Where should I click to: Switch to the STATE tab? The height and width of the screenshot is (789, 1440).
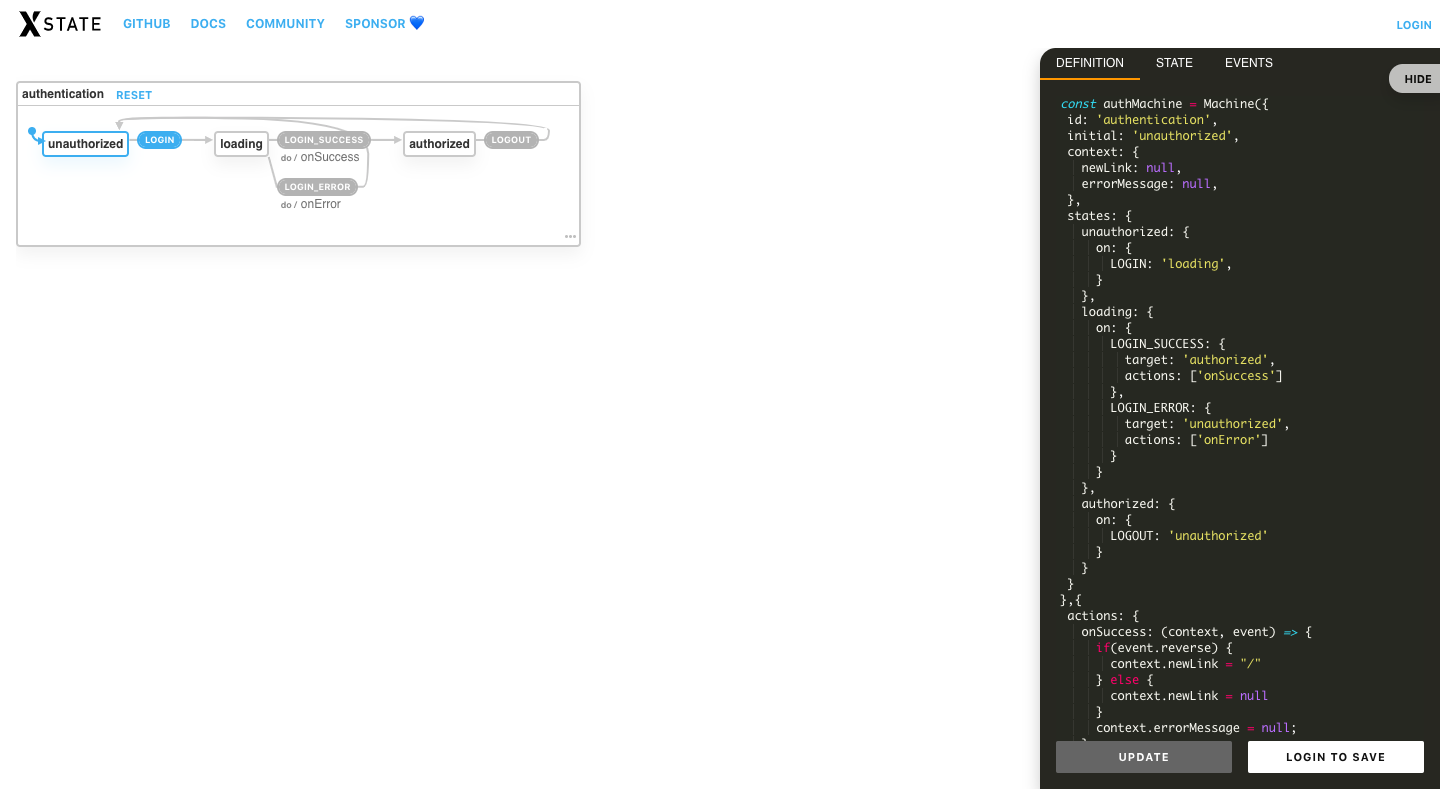click(1174, 63)
